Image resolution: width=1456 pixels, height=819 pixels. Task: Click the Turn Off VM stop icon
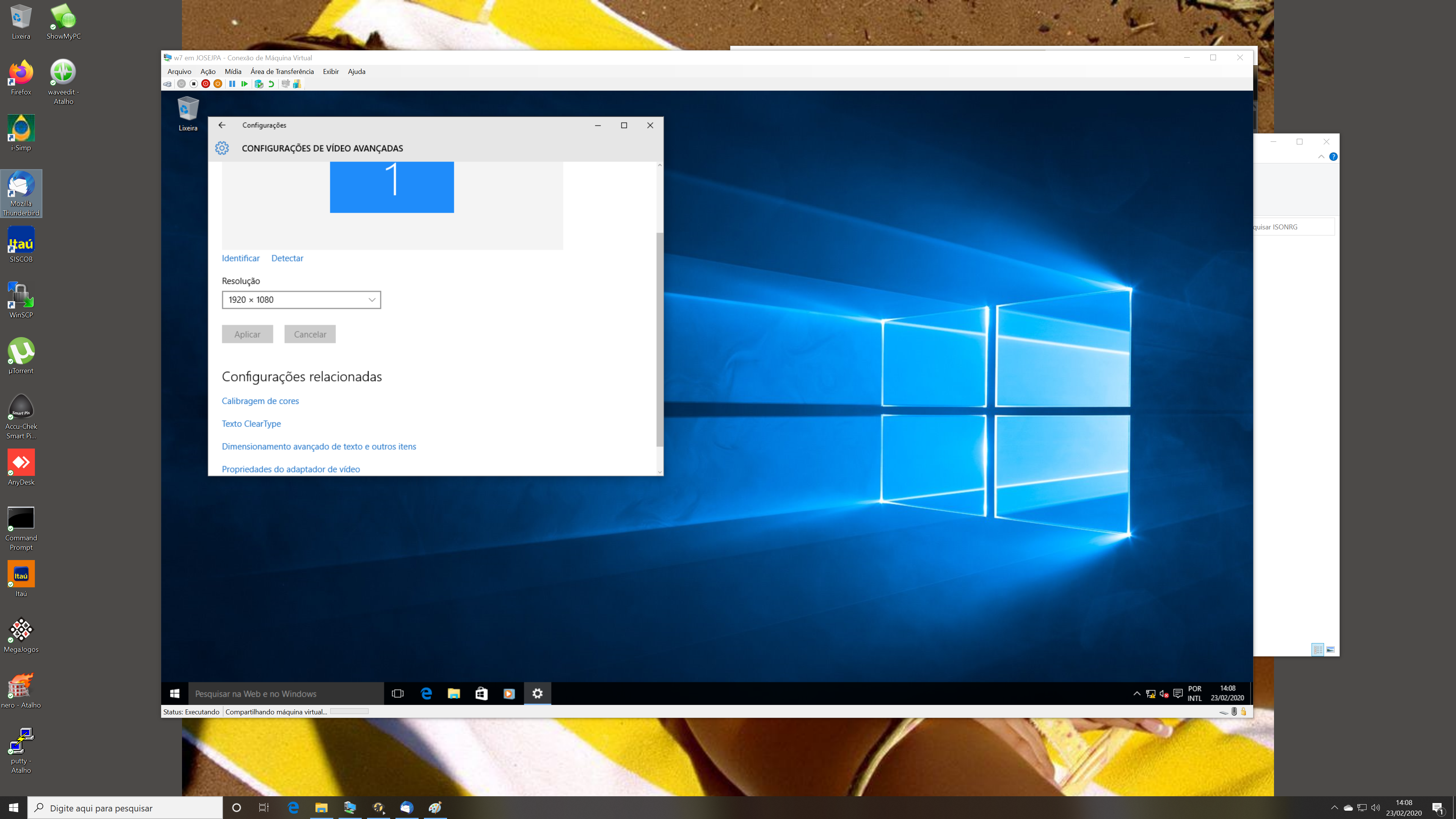pos(193,84)
